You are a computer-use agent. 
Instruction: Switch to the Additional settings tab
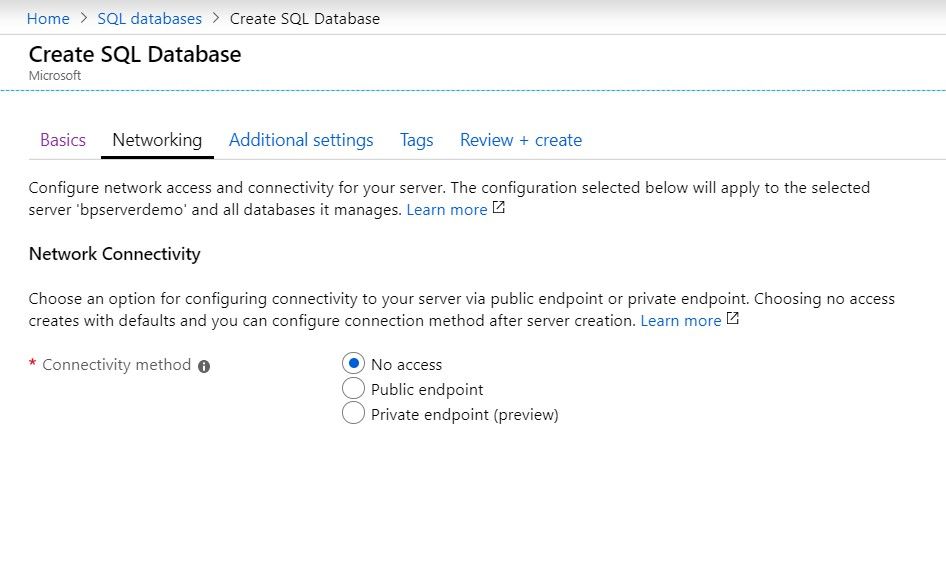point(301,140)
